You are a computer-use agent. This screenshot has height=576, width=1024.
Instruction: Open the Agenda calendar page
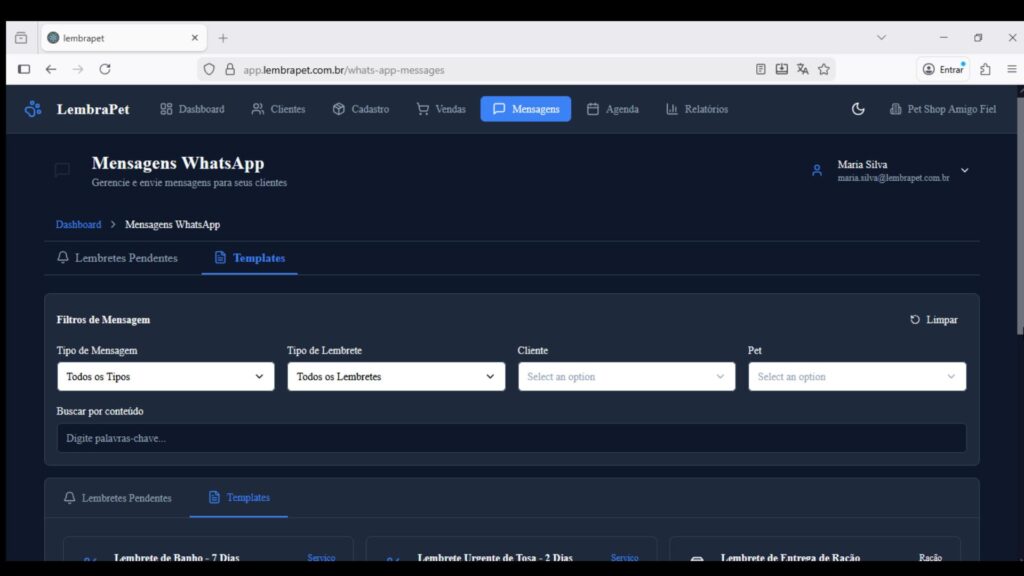coord(612,109)
